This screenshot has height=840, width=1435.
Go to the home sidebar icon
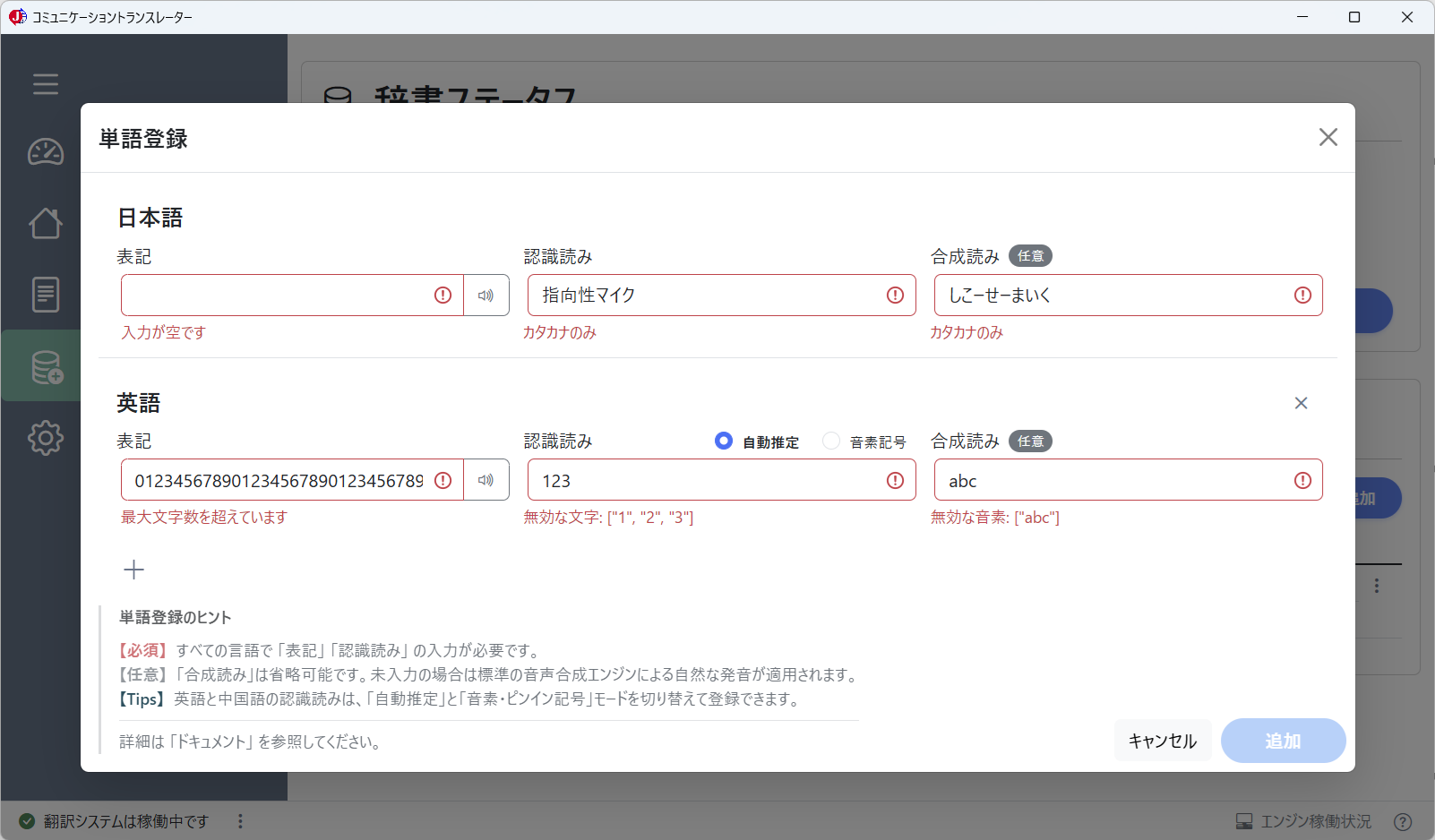46,223
